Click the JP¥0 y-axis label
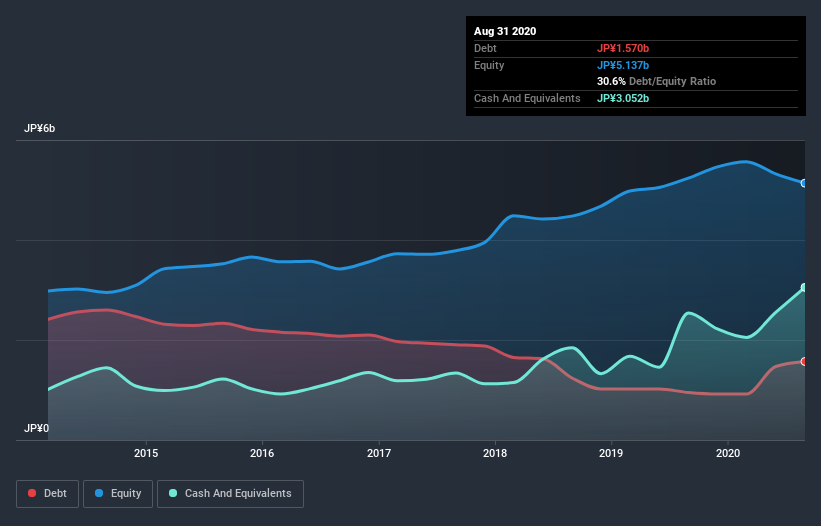Screen dimensions: 821x526 tap(36, 429)
